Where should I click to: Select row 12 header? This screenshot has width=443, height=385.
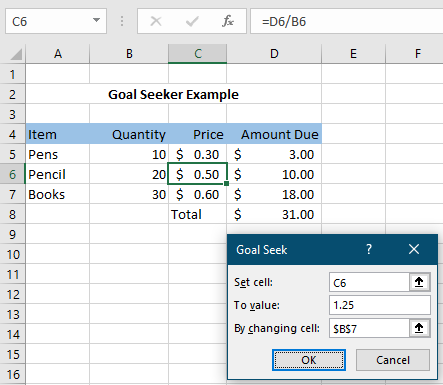(13, 294)
